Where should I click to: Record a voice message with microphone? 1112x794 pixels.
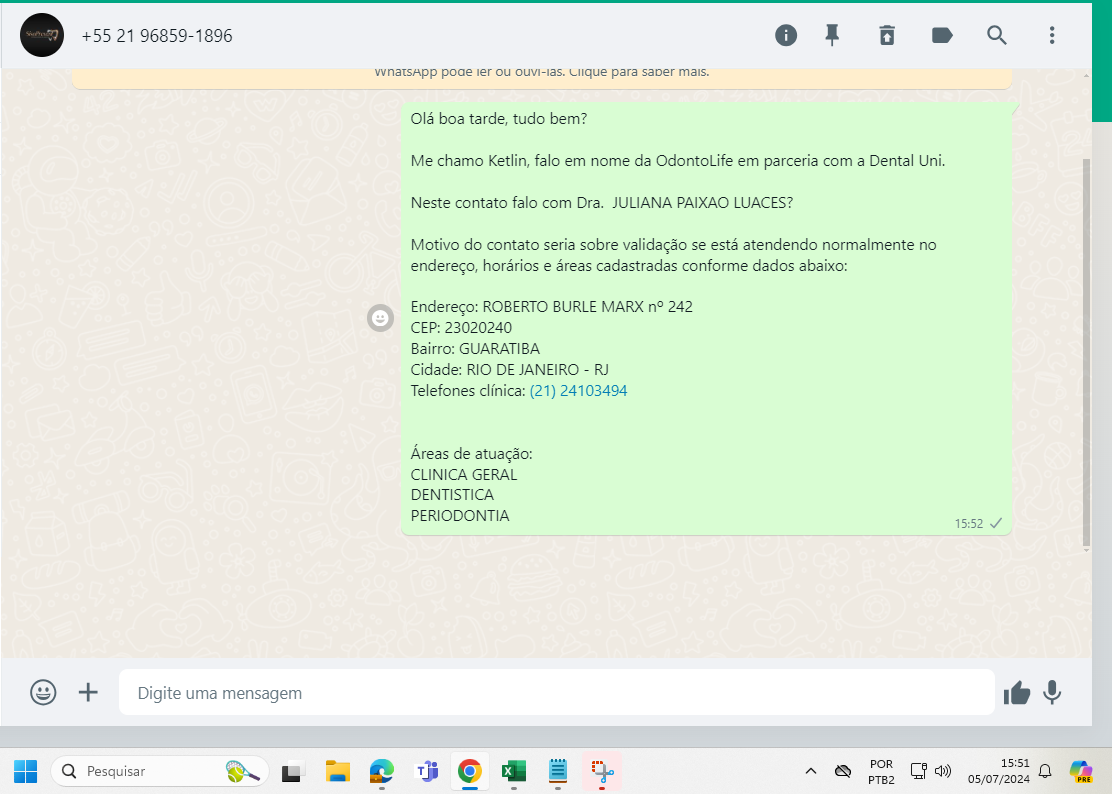(1052, 693)
